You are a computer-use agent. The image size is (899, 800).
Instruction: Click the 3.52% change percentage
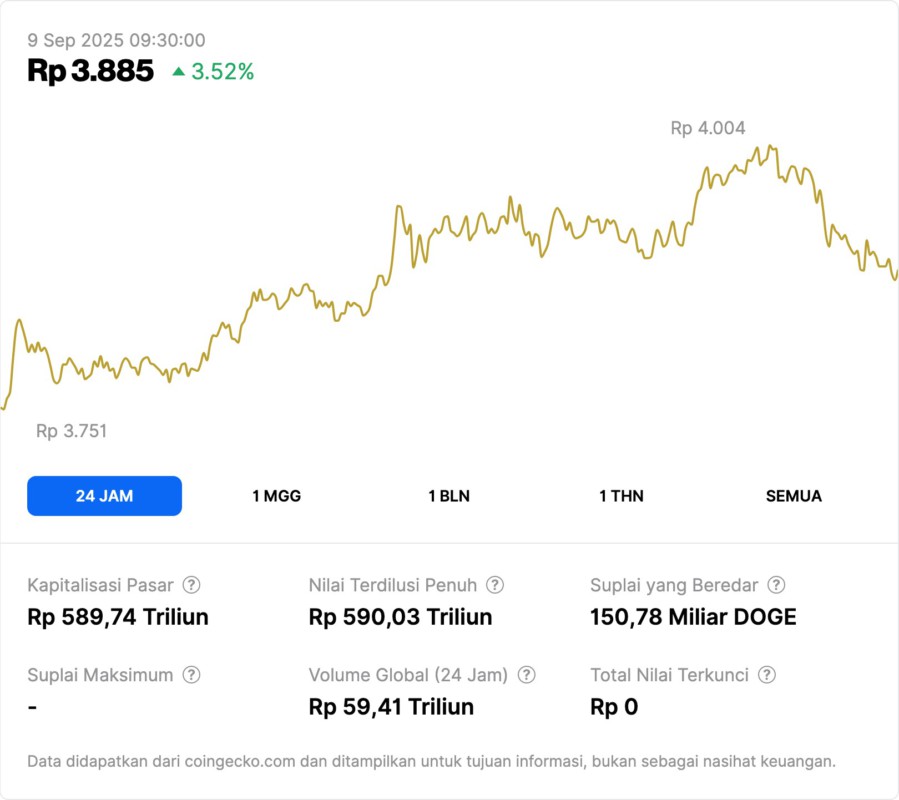click(x=223, y=72)
